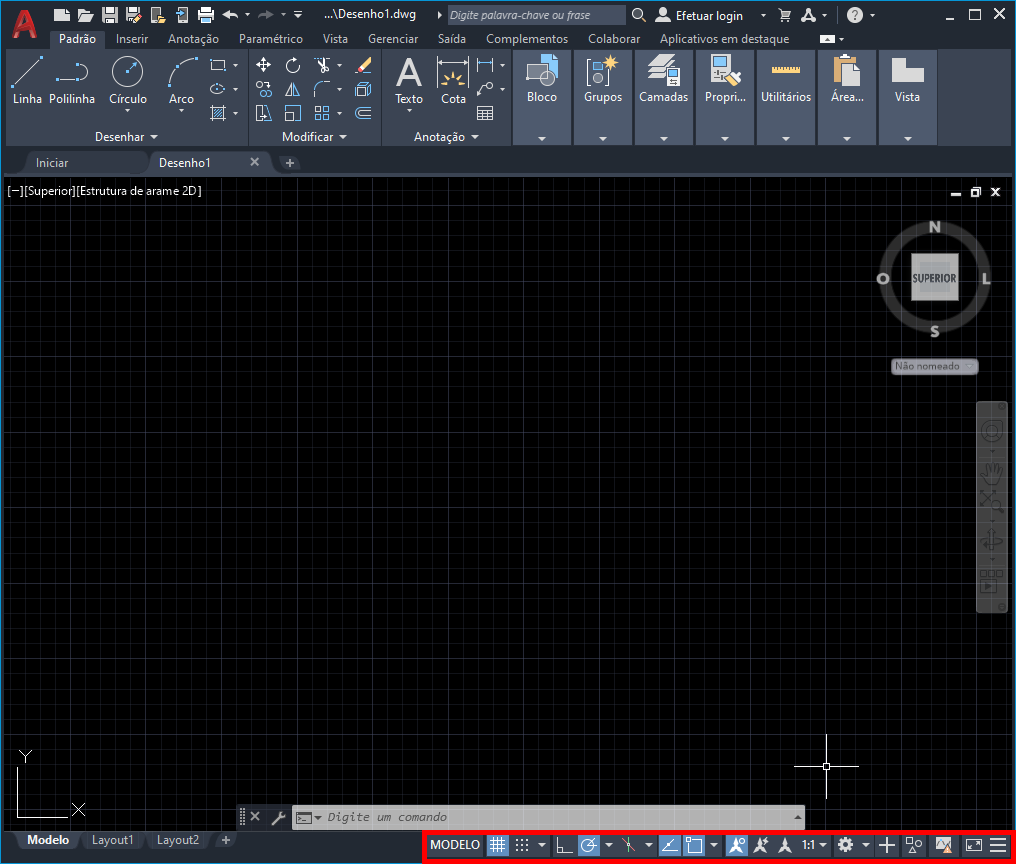Open the Círculo options dropdown arrow

click(128, 111)
